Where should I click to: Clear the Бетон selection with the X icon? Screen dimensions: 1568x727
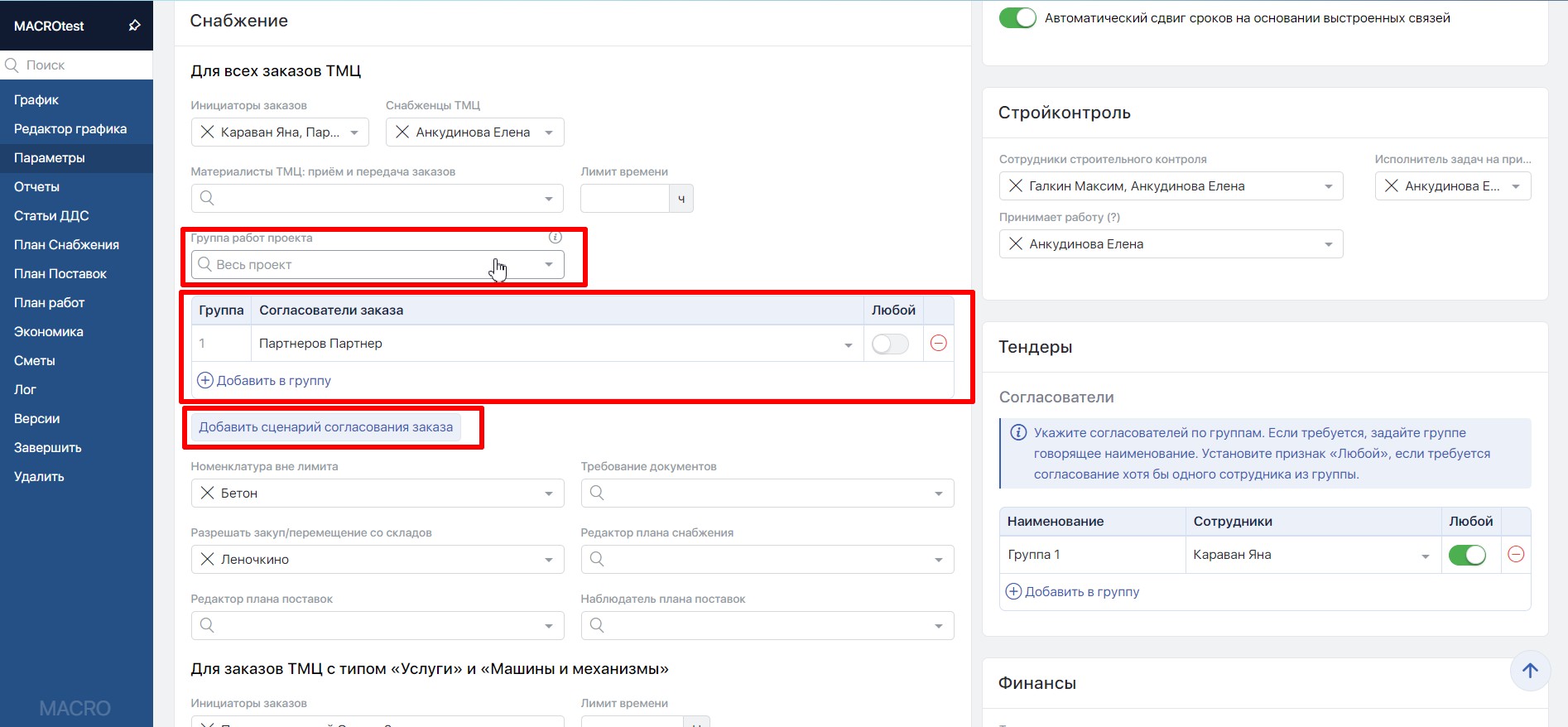207,493
